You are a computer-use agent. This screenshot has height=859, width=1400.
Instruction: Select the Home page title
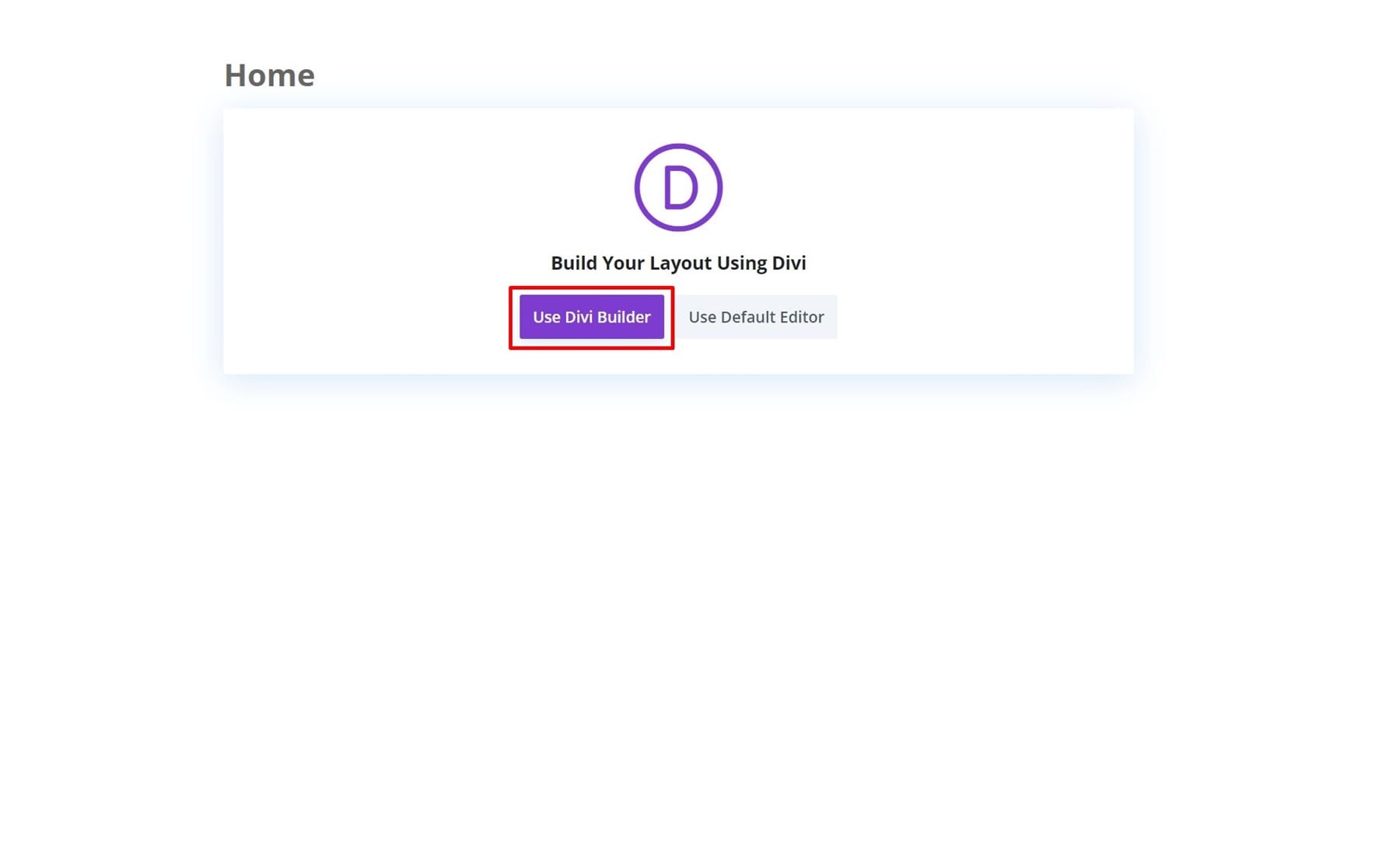(269, 75)
